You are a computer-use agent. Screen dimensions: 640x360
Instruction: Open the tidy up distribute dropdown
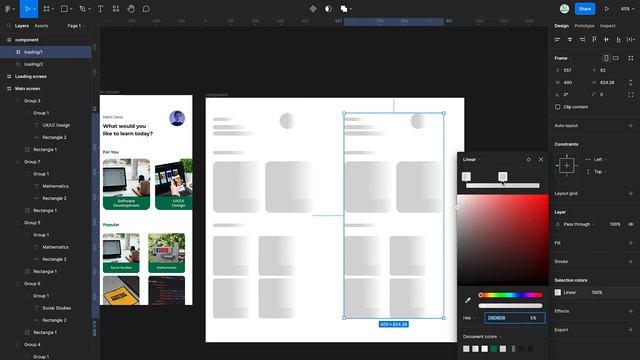[631, 40]
